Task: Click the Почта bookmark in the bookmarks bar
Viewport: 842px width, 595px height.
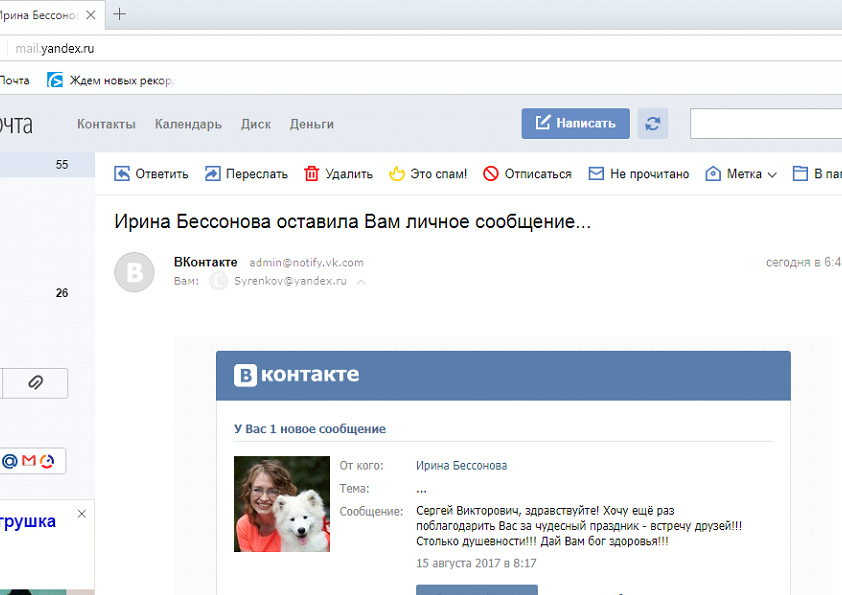Action: [x=14, y=81]
